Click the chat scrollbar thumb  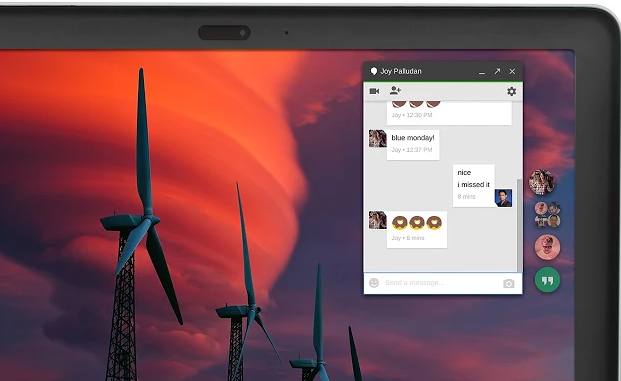[x=519, y=225]
